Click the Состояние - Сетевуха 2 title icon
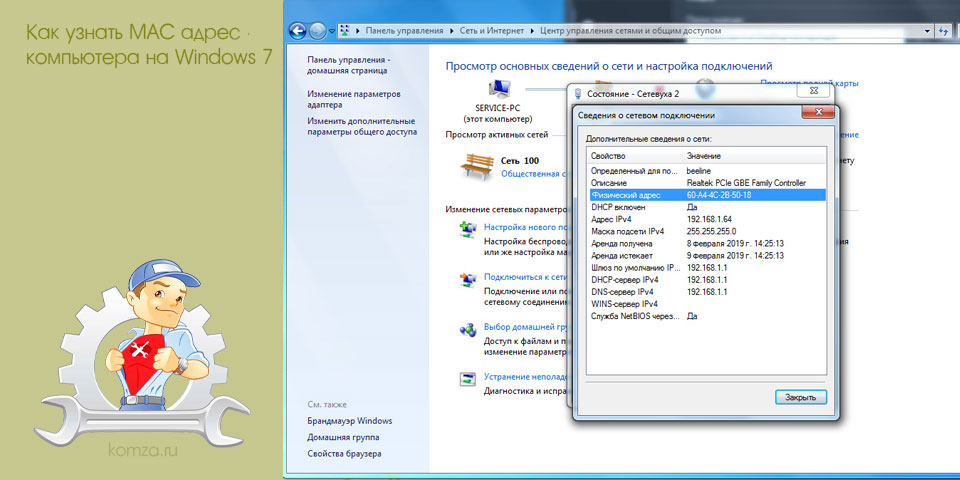This screenshot has height=480, width=960. pyautogui.click(x=578, y=94)
